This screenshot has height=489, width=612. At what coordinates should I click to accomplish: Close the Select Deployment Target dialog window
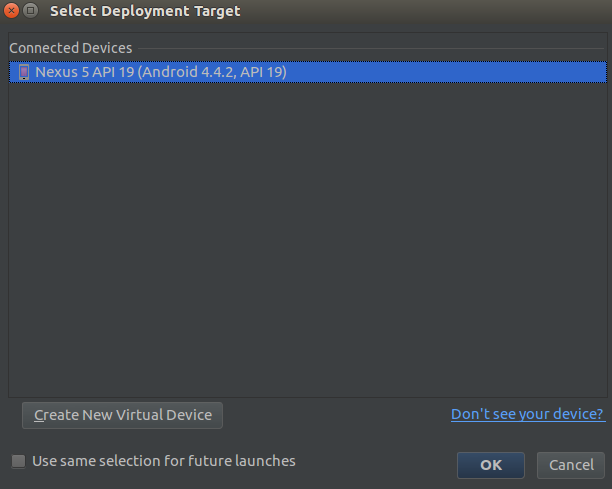point(12,11)
